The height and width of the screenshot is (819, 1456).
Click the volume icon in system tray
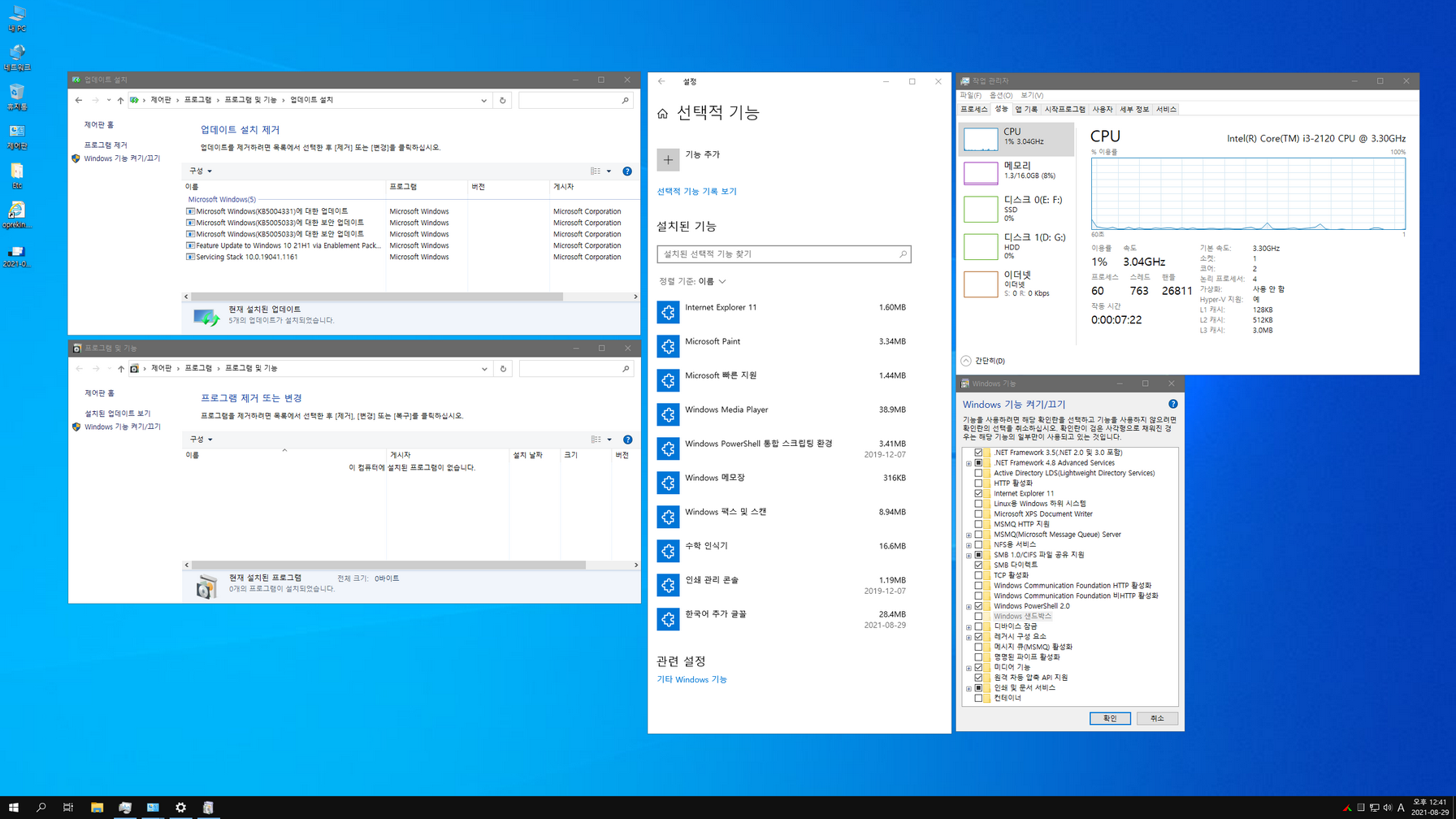[1388, 808]
